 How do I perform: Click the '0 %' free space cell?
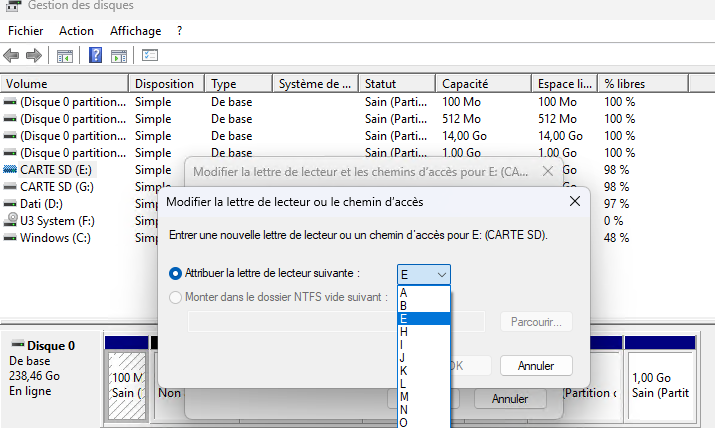click(613, 221)
